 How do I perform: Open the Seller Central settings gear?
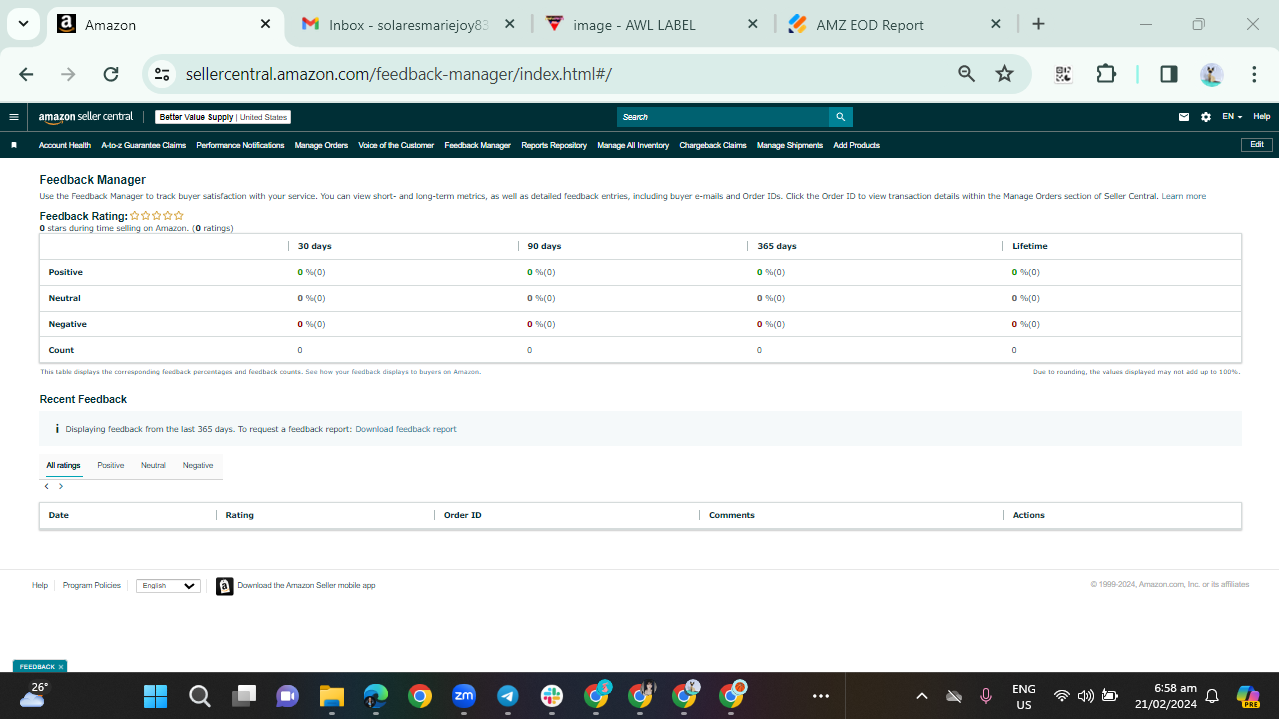coord(1206,117)
